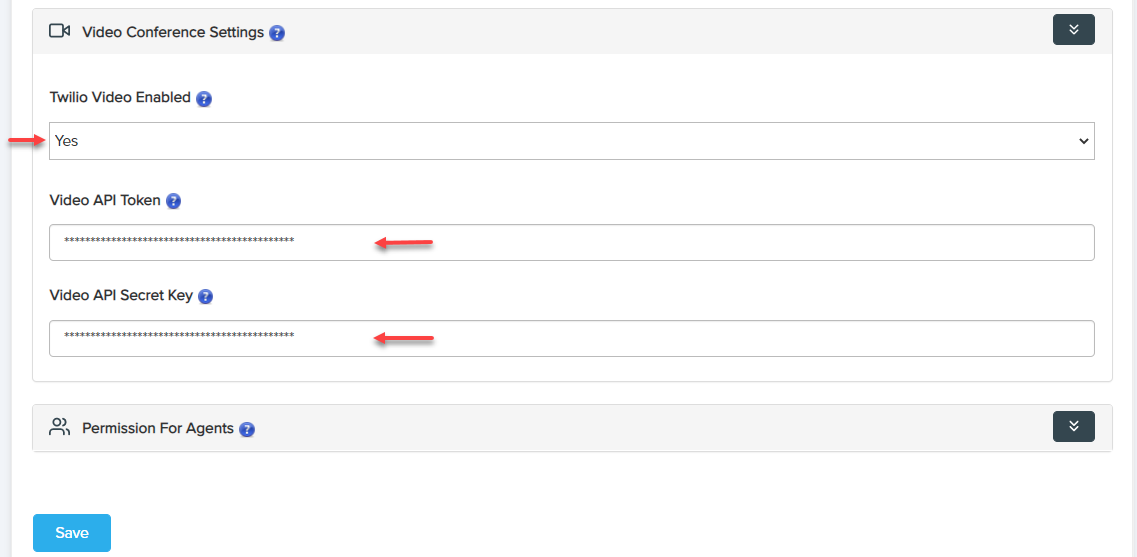Image resolution: width=1137 pixels, height=557 pixels.
Task: Click the Twilio Video Enabled label
Action: 120,98
